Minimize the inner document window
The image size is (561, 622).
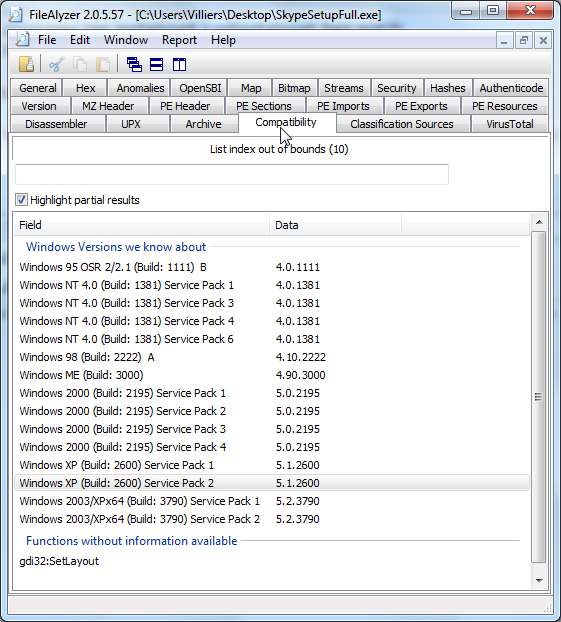coord(504,40)
